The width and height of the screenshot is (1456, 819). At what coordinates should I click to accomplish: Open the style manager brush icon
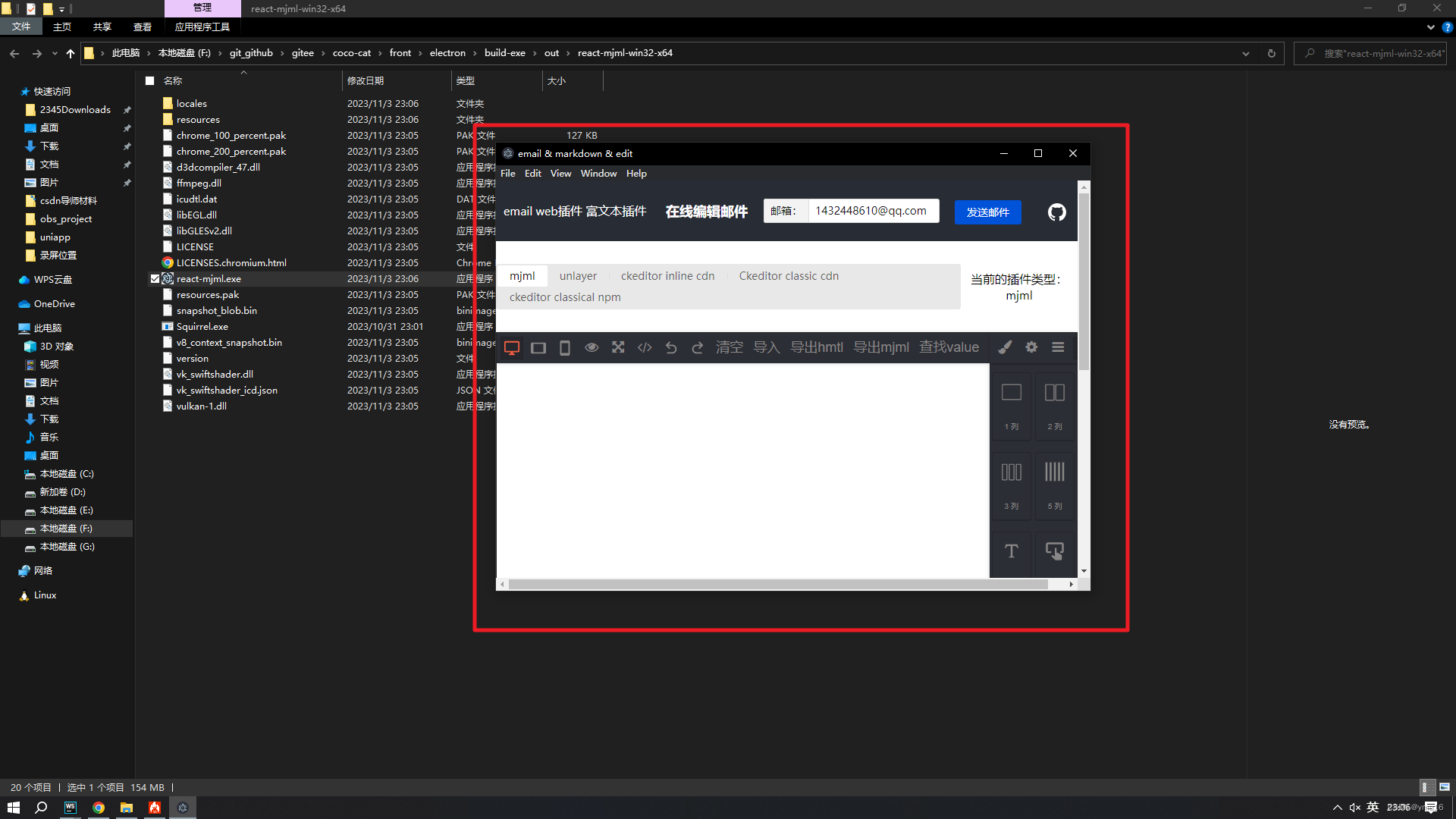click(x=1005, y=347)
